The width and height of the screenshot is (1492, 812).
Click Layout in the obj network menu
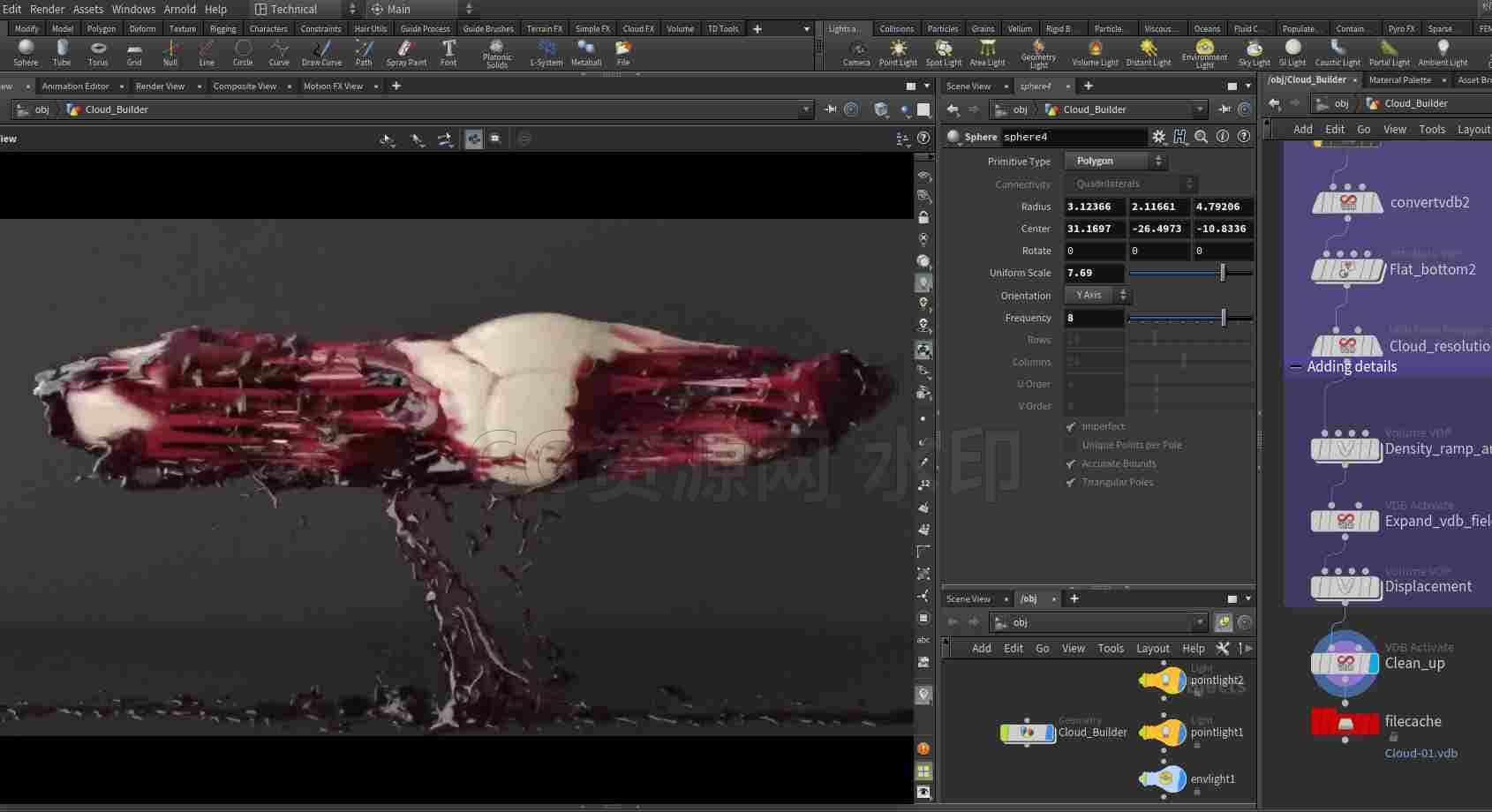(1152, 648)
